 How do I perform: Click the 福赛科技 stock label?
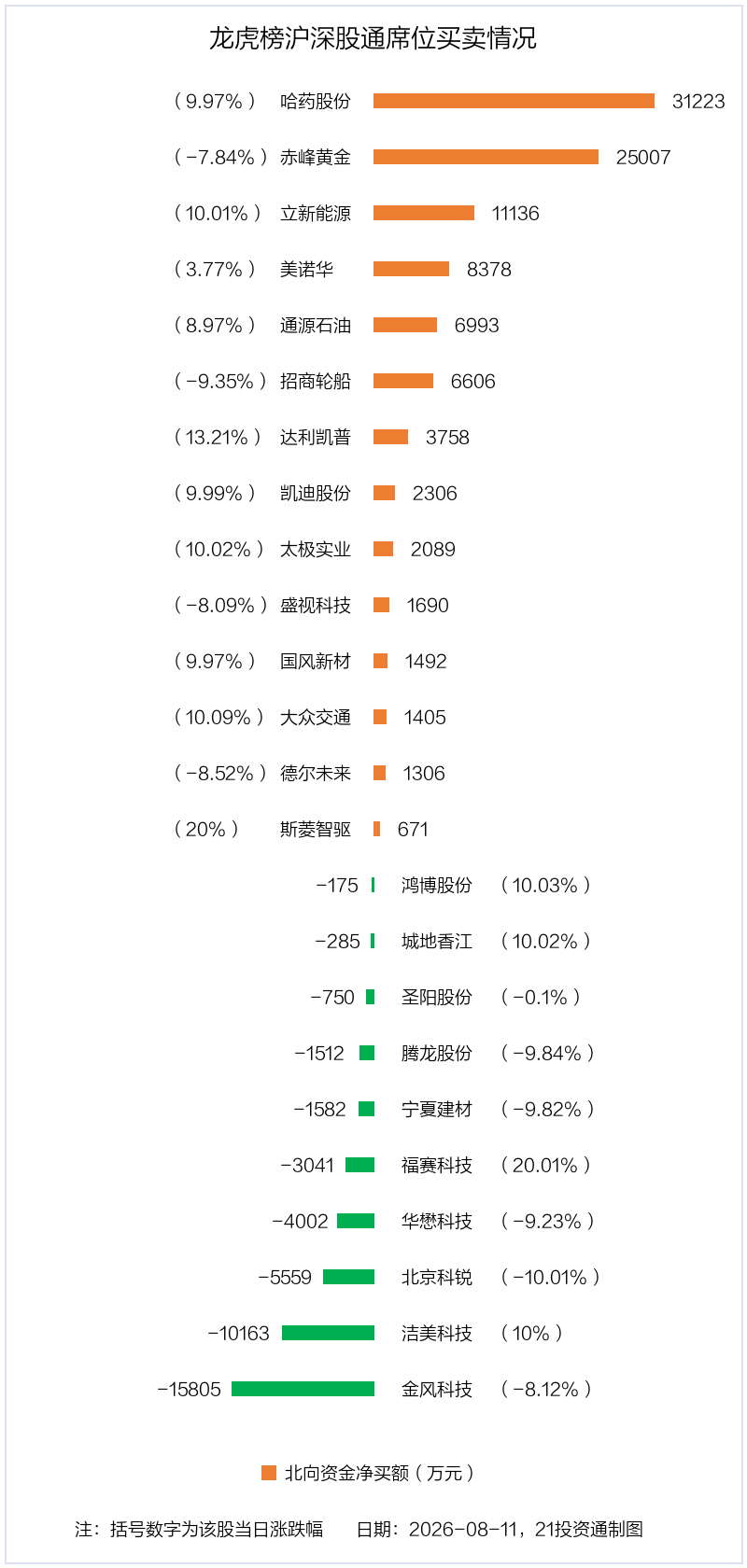tap(437, 1165)
